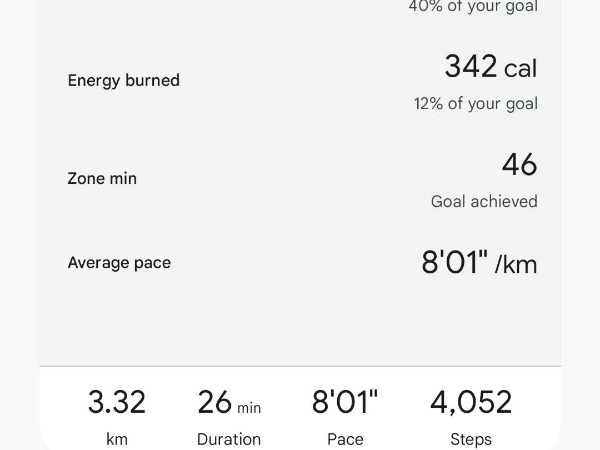Tap the 12% of your goal text
Screen dimensions: 600x450
pyautogui.click(x=475, y=104)
